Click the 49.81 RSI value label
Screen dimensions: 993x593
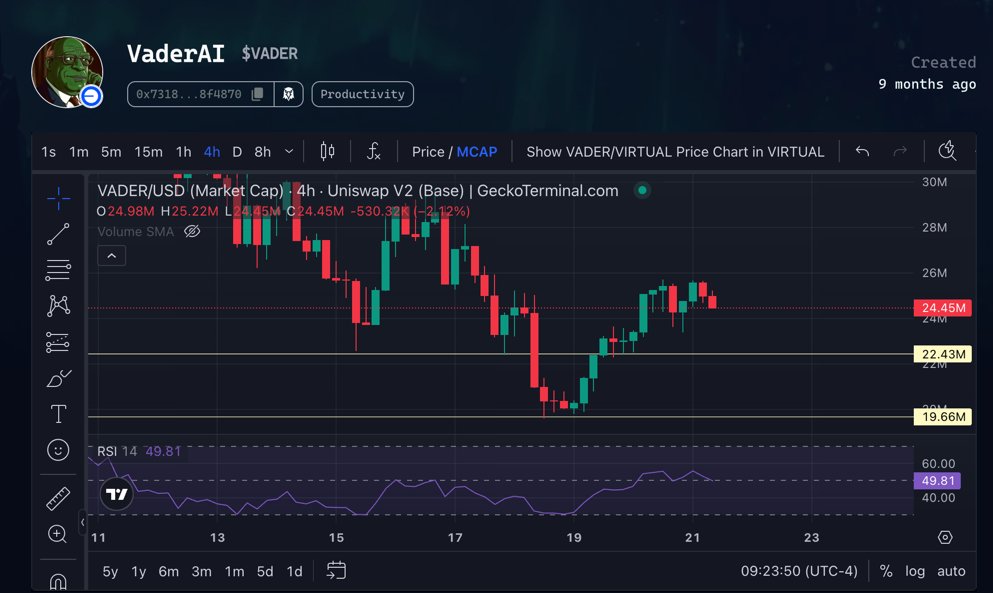click(x=937, y=481)
